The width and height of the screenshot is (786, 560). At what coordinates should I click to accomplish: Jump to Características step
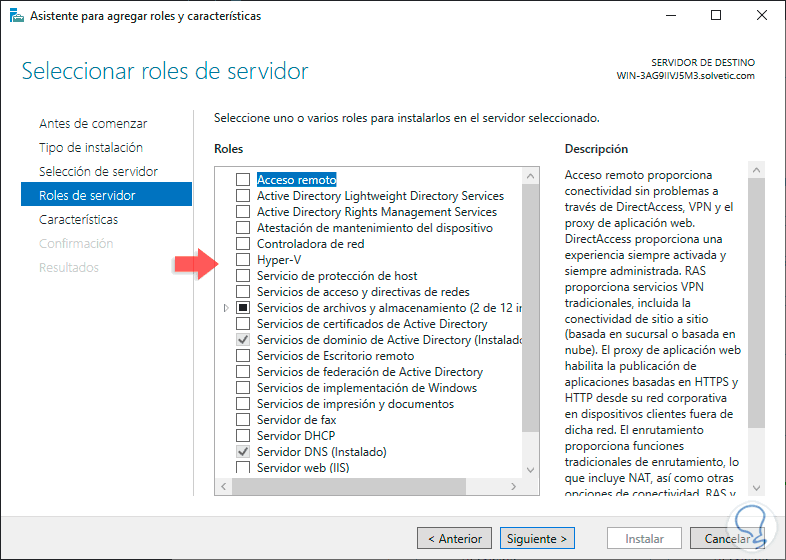(x=79, y=220)
